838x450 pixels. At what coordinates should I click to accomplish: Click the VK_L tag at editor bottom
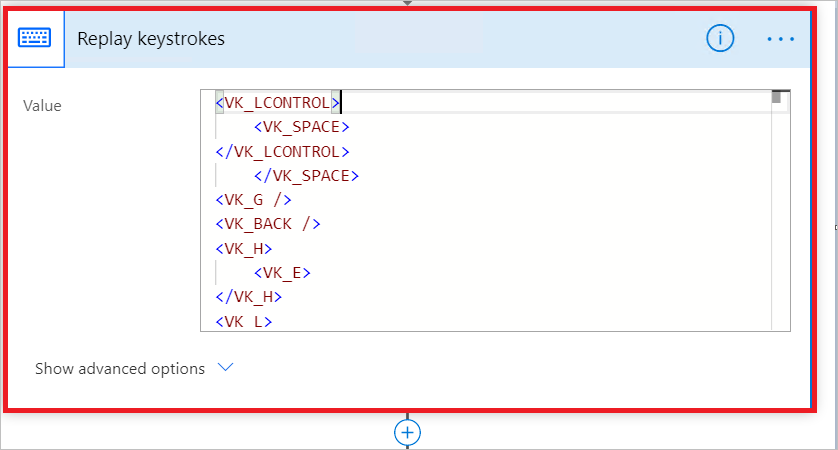pyautogui.click(x=244, y=321)
